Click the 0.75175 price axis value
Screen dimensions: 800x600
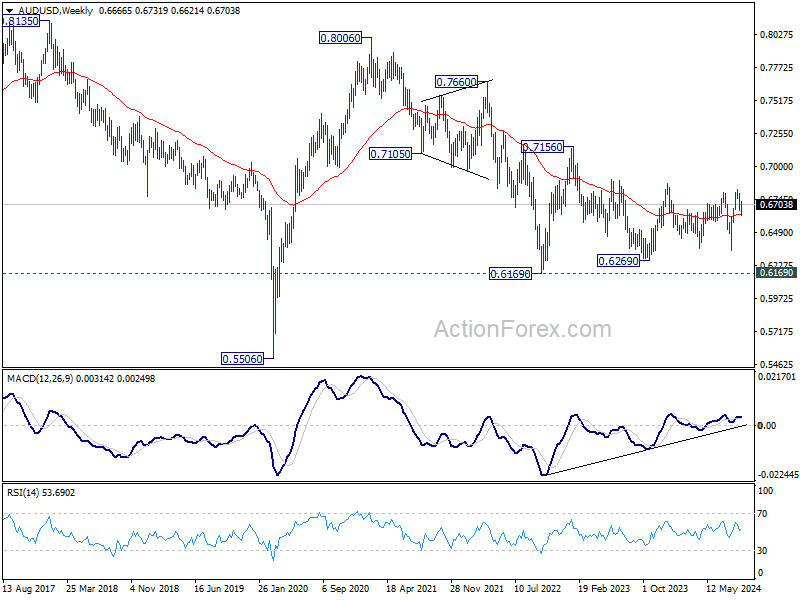(777, 101)
